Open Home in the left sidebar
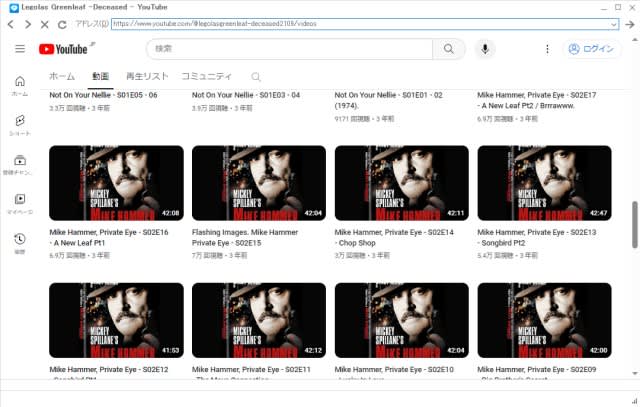Viewport: 640px width, 407px height. click(20, 86)
